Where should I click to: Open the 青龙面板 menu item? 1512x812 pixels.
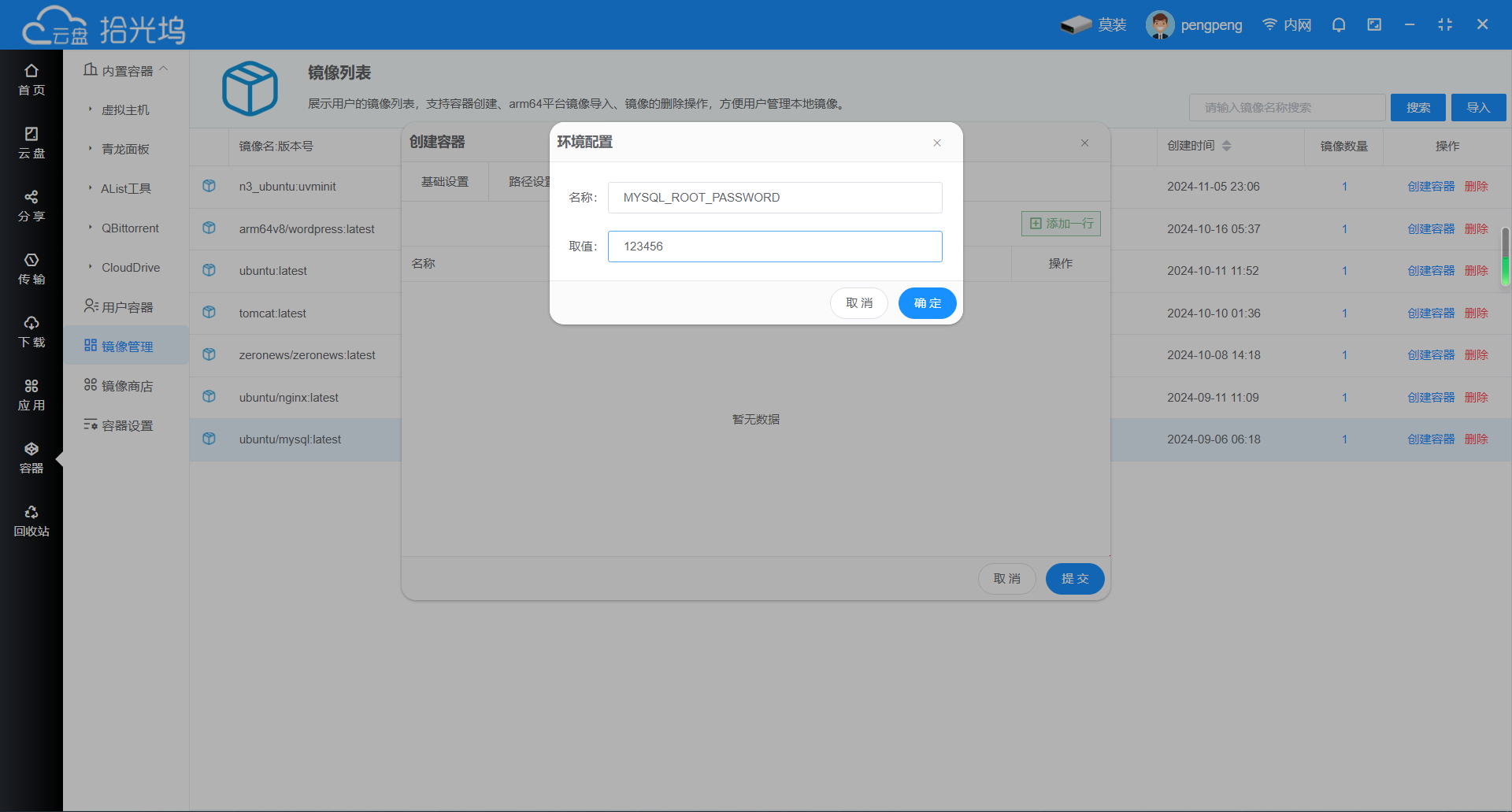pos(125,149)
